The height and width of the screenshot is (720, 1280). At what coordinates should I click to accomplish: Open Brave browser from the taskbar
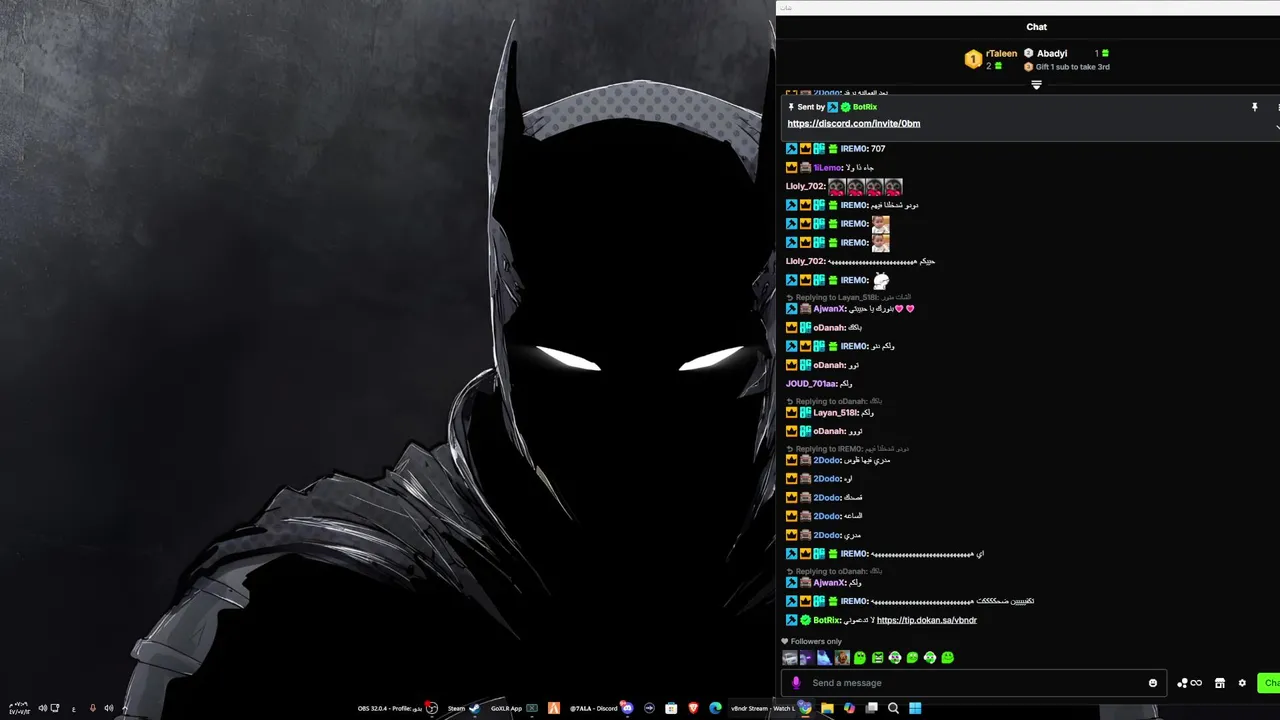coord(693,708)
